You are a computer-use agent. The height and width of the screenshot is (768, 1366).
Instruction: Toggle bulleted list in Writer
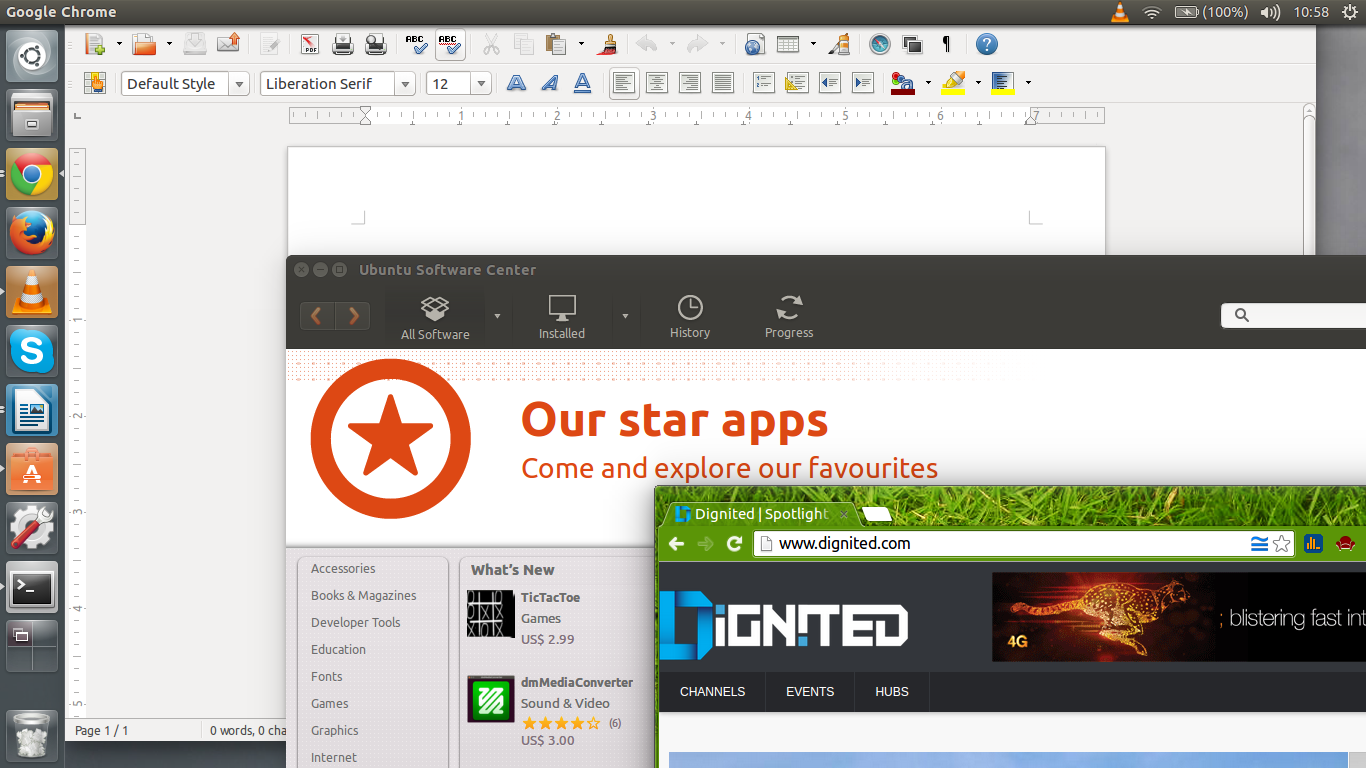coord(797,83)
